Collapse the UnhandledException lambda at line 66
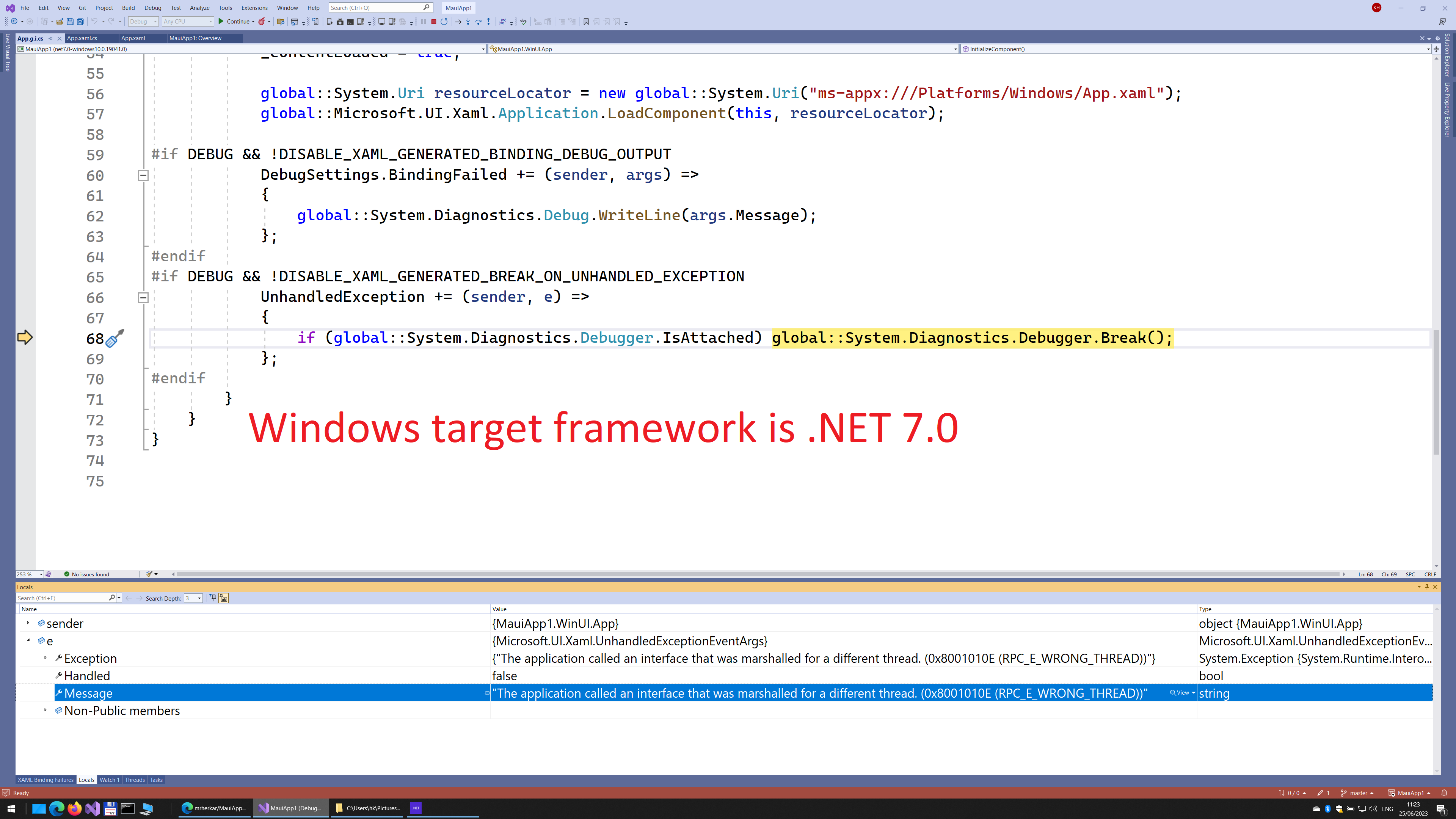The image size is (1456, 819). 143,298
